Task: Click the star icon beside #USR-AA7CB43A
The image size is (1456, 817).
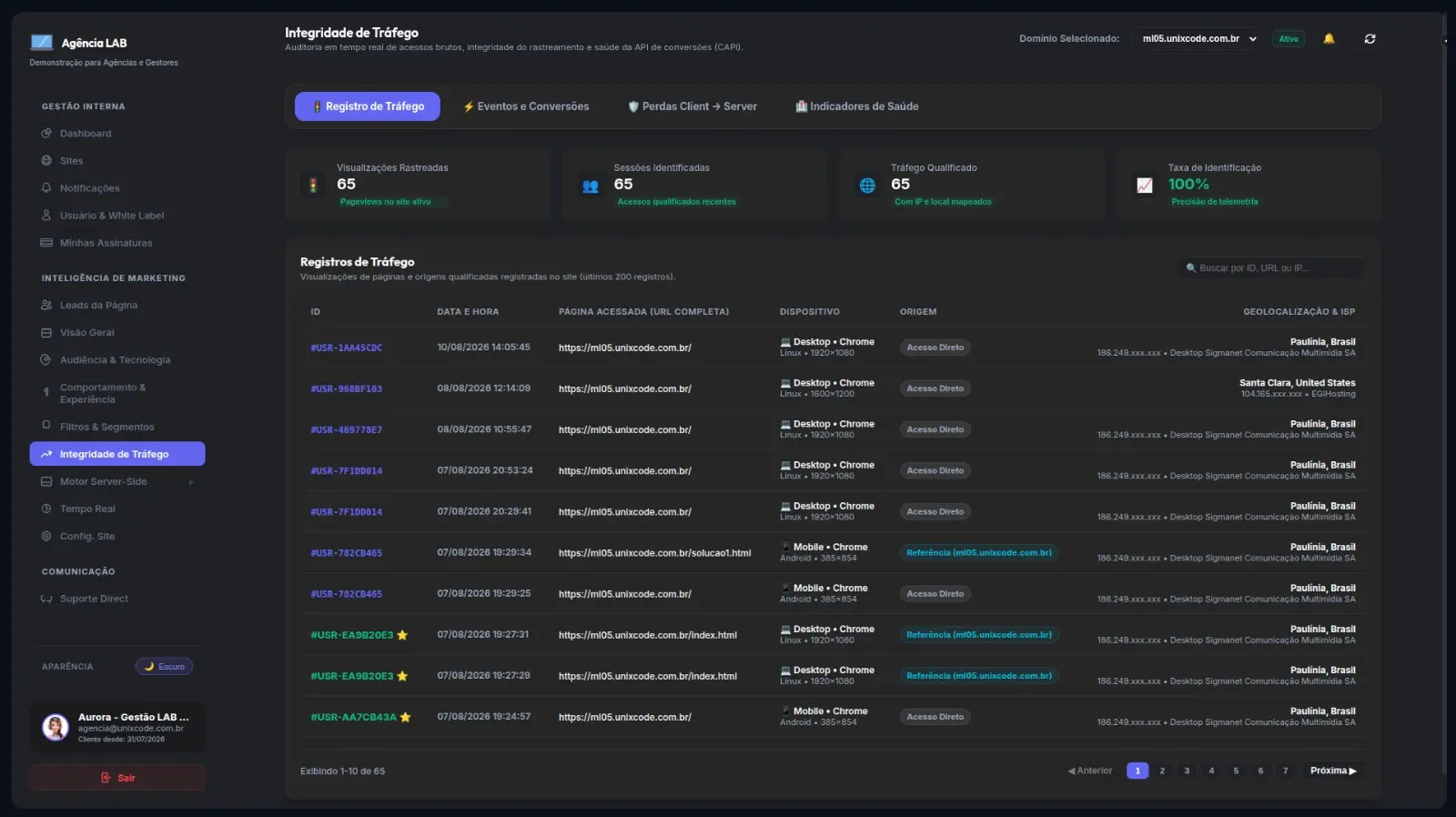Action: (x=405, y=717)
